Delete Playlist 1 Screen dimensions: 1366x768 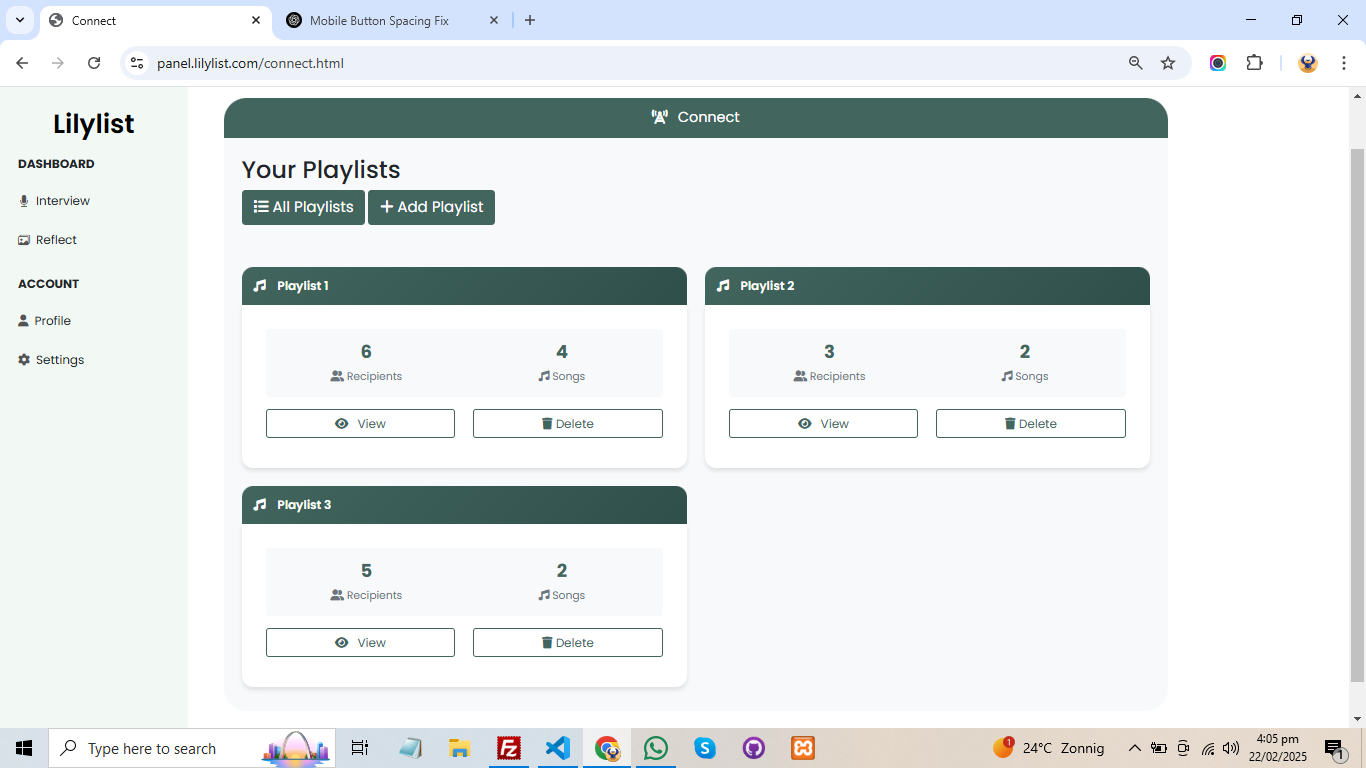567,424
